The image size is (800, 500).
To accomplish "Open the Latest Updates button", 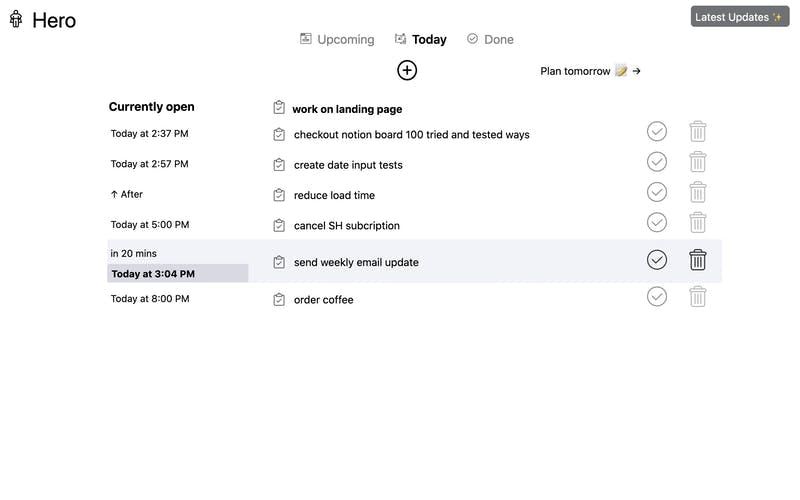I will point(740,17).
